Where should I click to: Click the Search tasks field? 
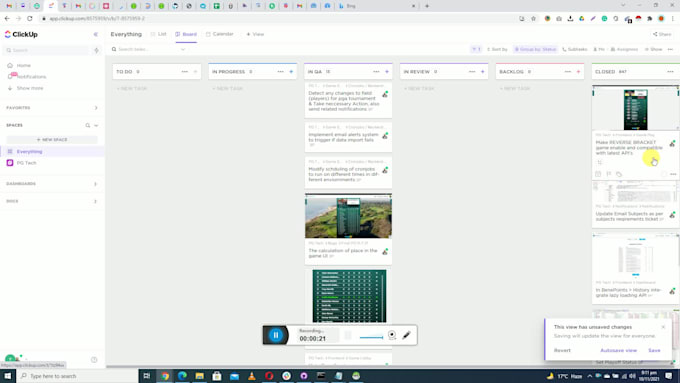tap(145, 49)
